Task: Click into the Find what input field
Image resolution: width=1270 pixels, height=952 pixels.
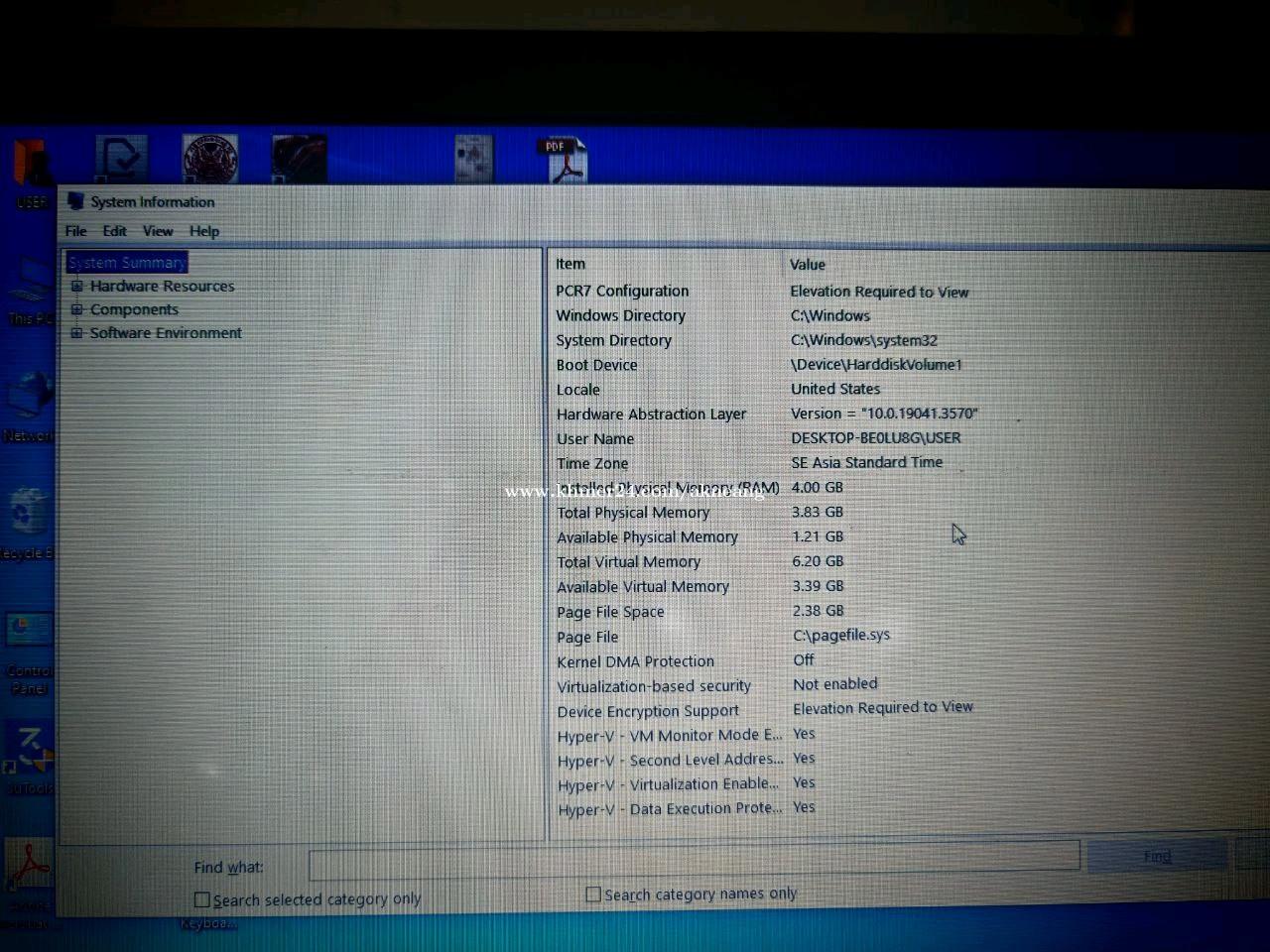Action: (x=694, y=859)
